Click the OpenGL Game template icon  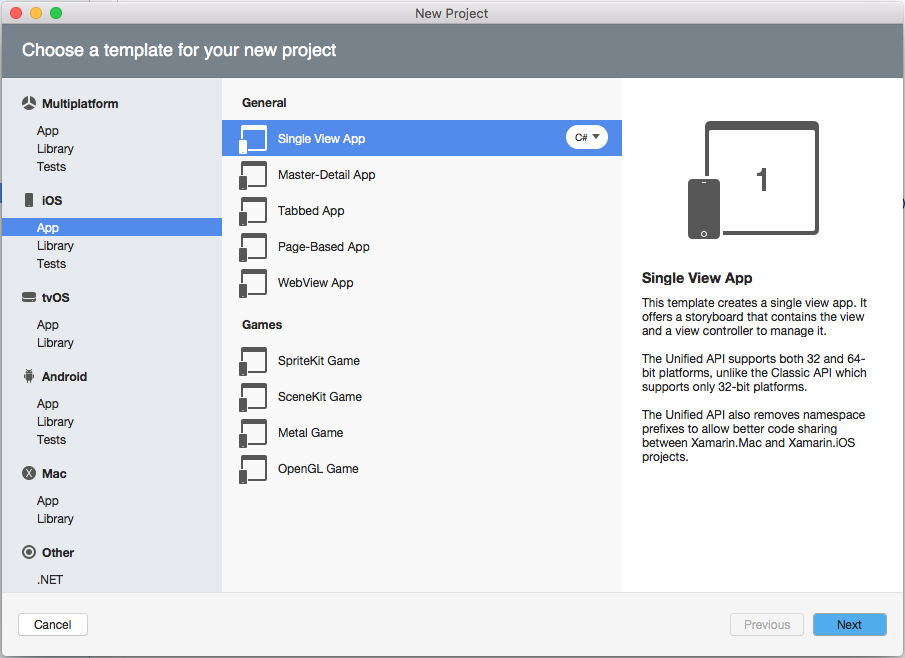click(253, 468)
